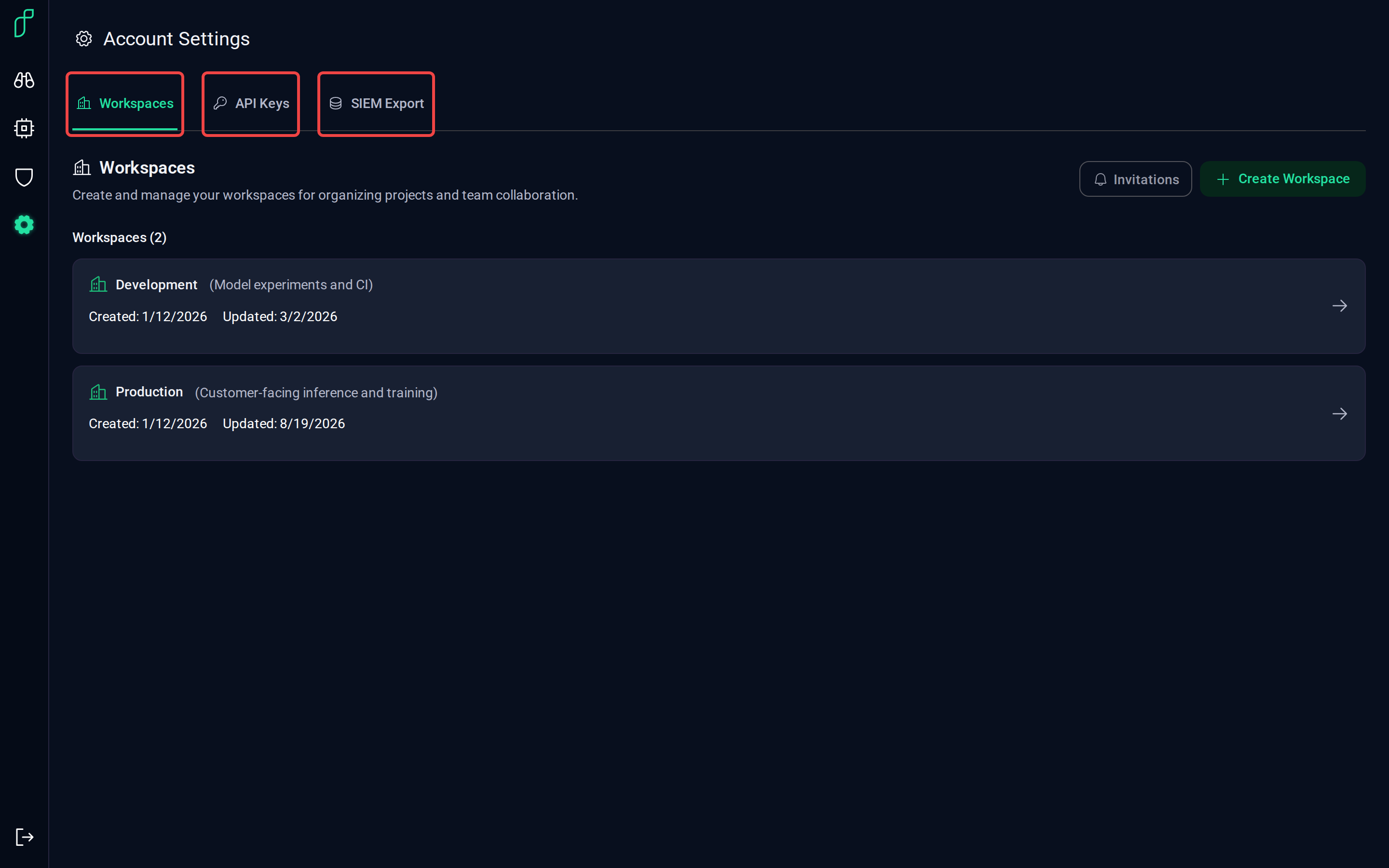Click 'Updated: 3/2/2026' text
This screenshot has height=868, width=1389.
[x=280, y=316]
